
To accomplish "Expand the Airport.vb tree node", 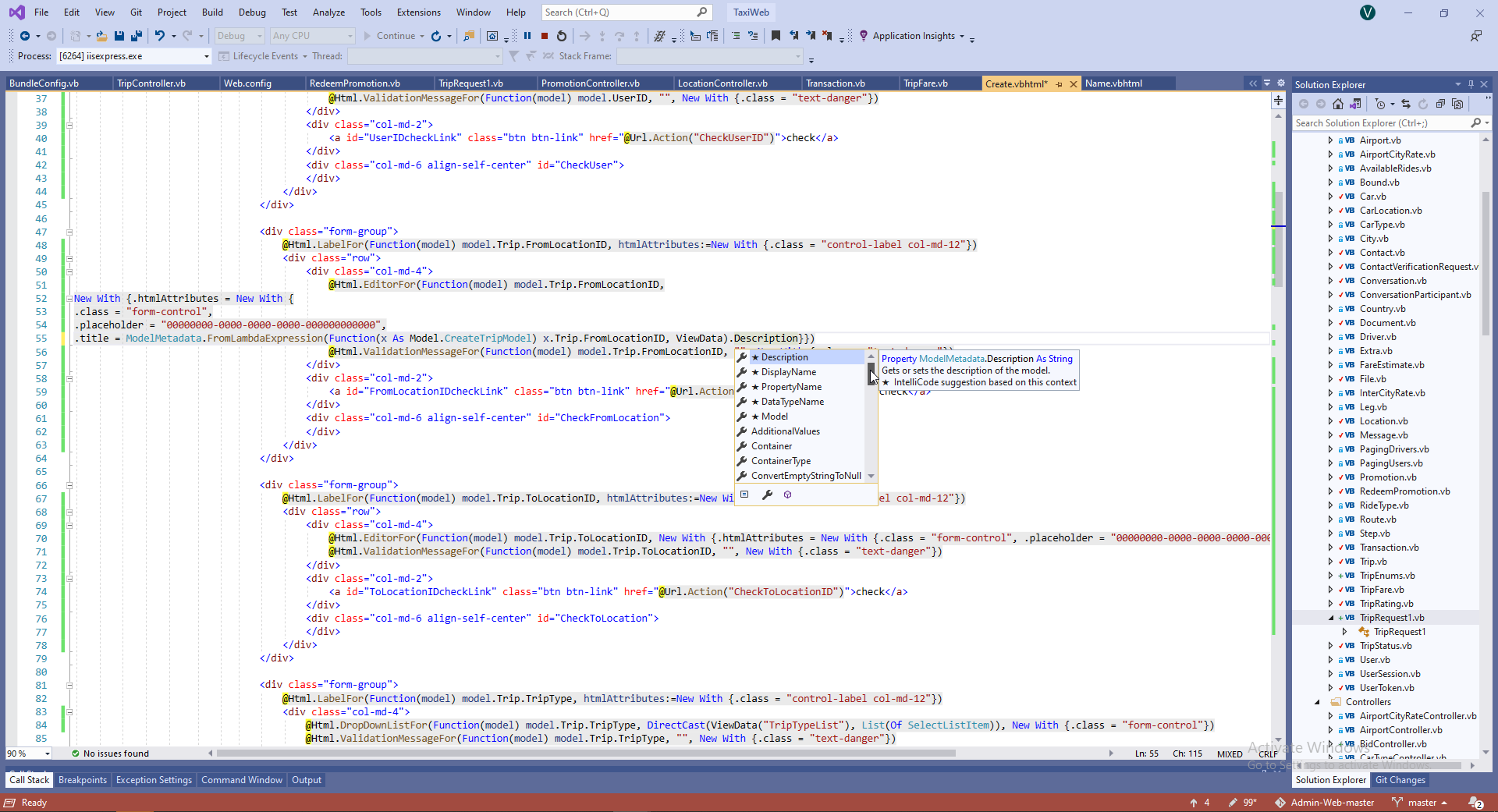I will click(x=1331, y=140).
